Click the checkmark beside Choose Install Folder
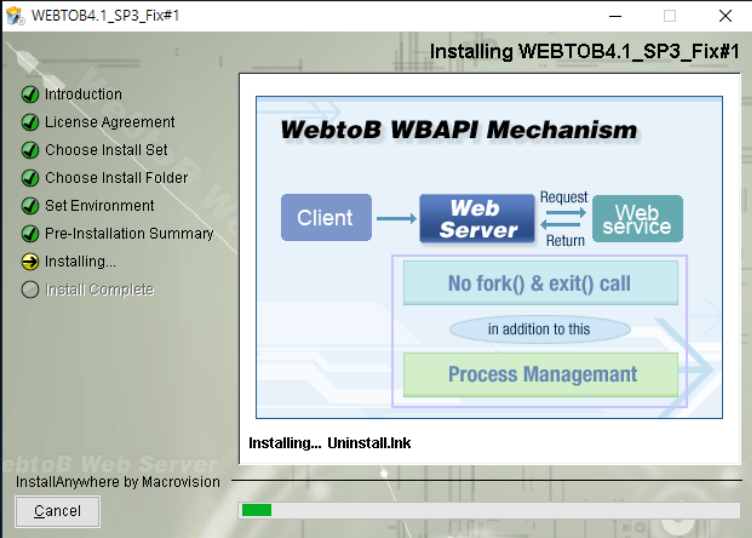The width and height of the screenshot is (752, 538). point(30,178)
